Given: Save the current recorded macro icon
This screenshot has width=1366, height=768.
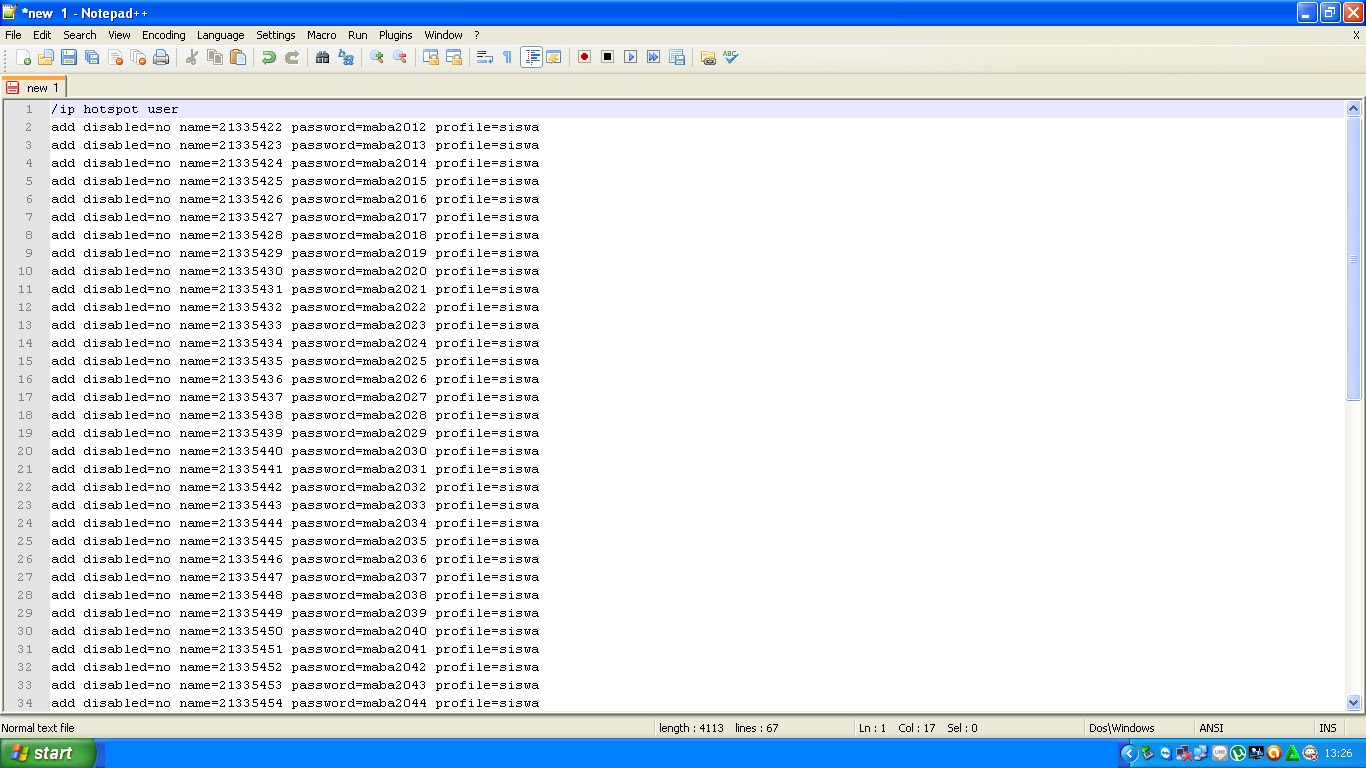Looking at the screenshot, I should (x=677, y=58).
